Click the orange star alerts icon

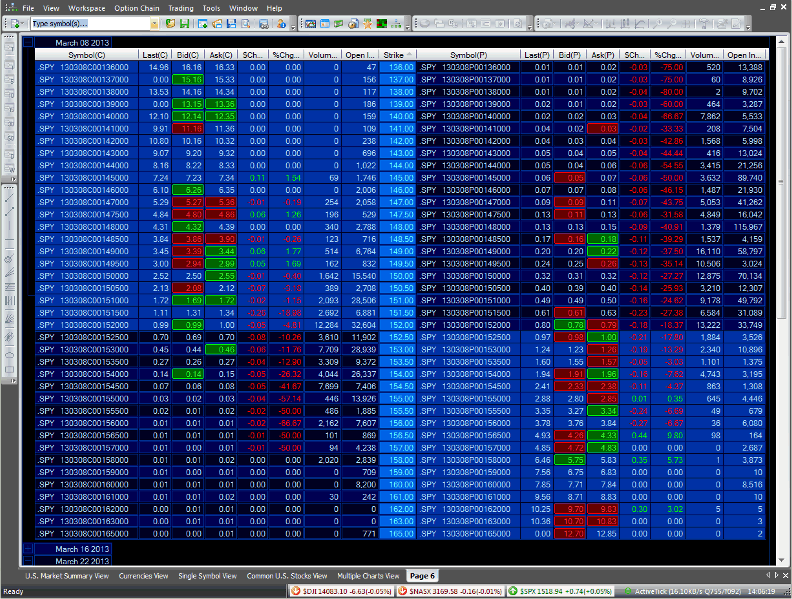coord(368,24)
